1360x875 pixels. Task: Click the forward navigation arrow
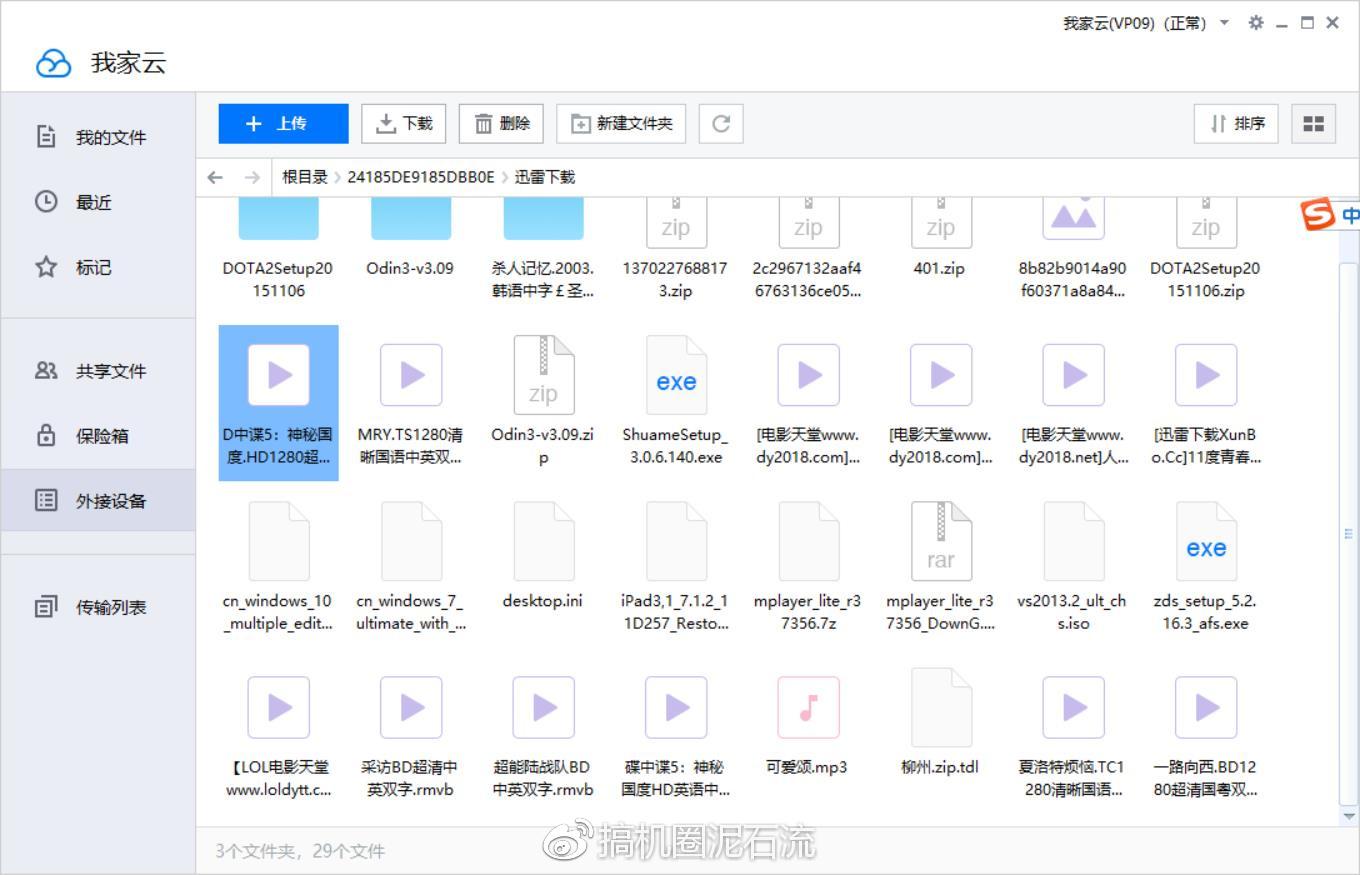[x=252, y=177]
